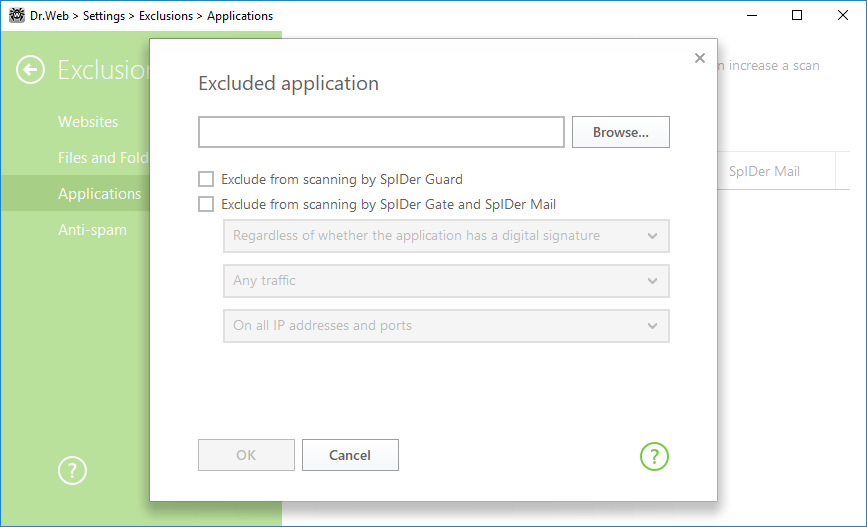This screenshot has height=527, width=867.
Task: Open the Any traffic dropdown
Action: click(446, 281)
